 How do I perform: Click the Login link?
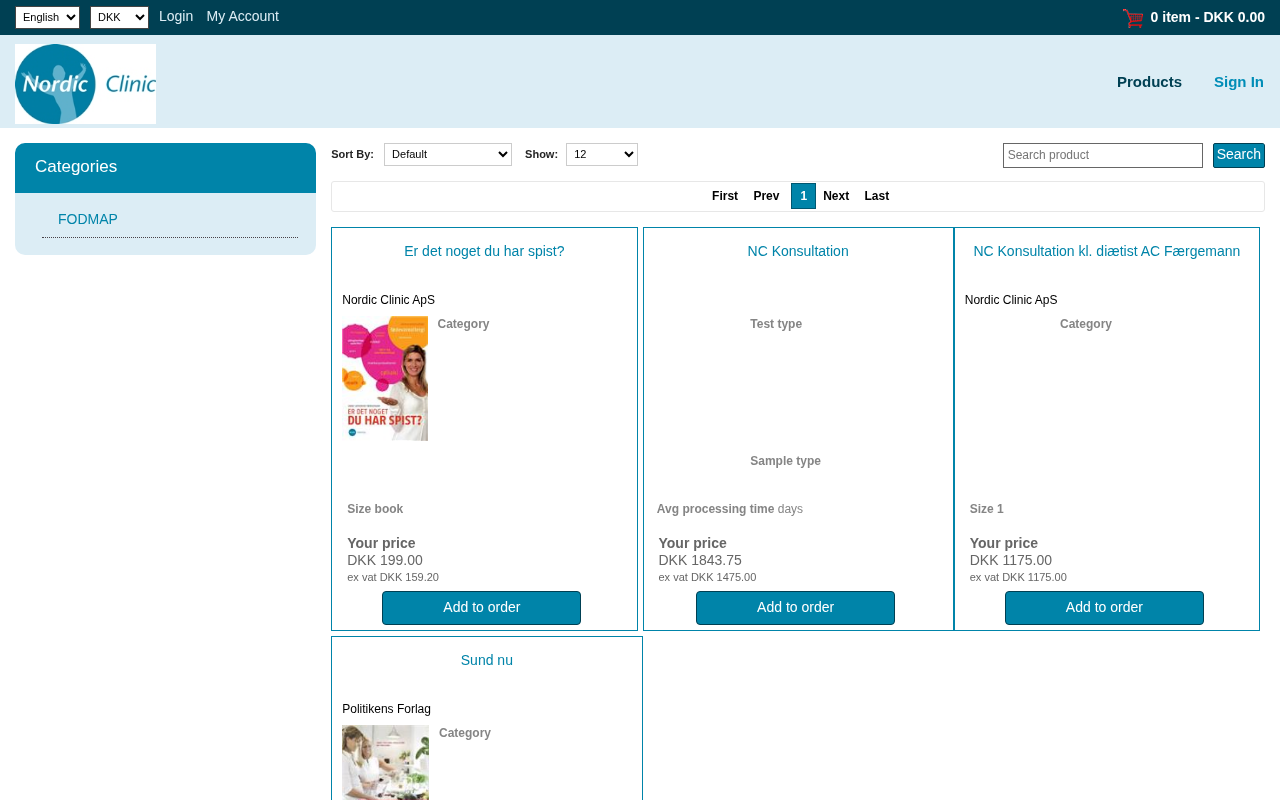tap(176, 16)
